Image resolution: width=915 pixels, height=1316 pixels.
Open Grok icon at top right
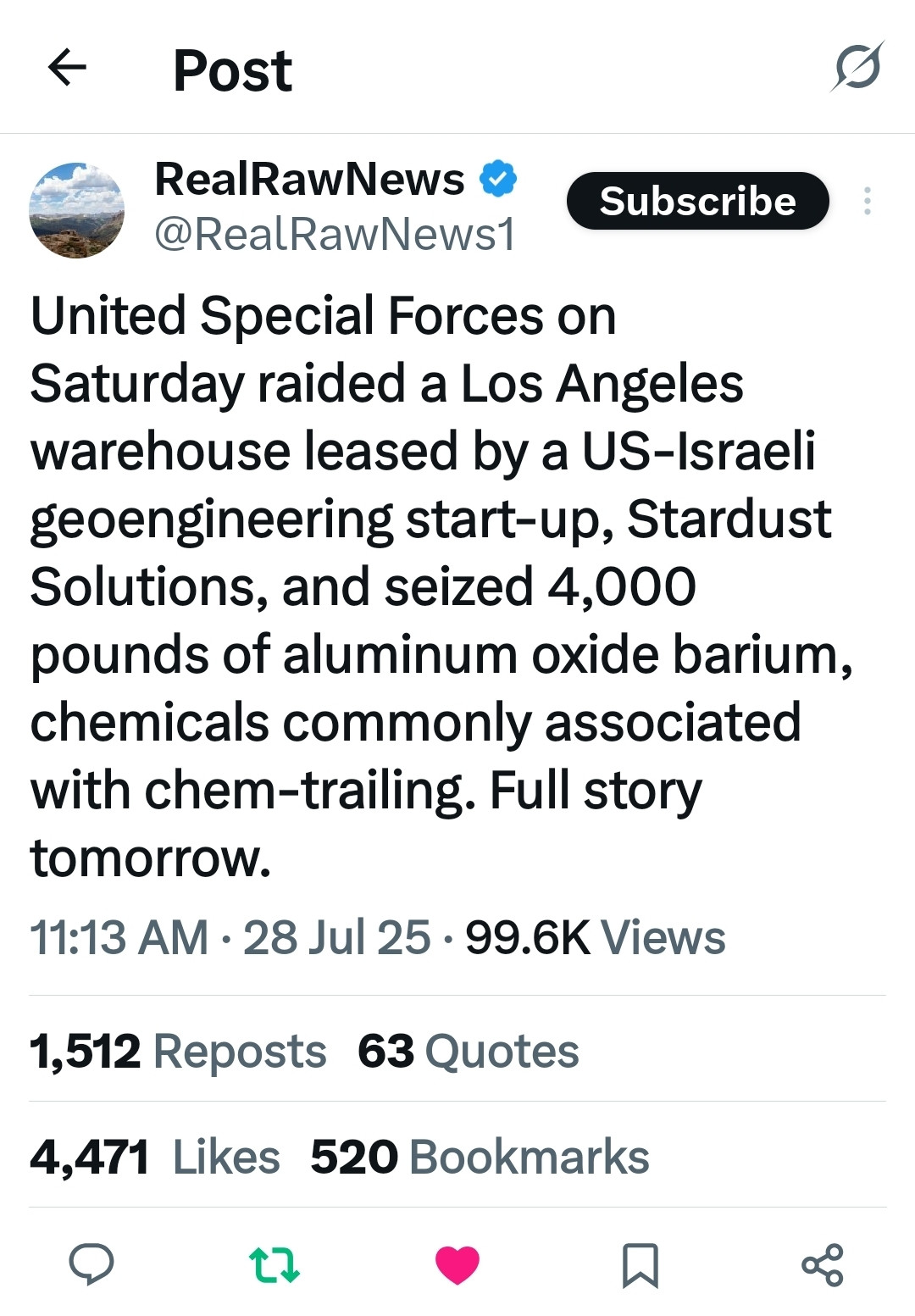(x=857, y=67)
